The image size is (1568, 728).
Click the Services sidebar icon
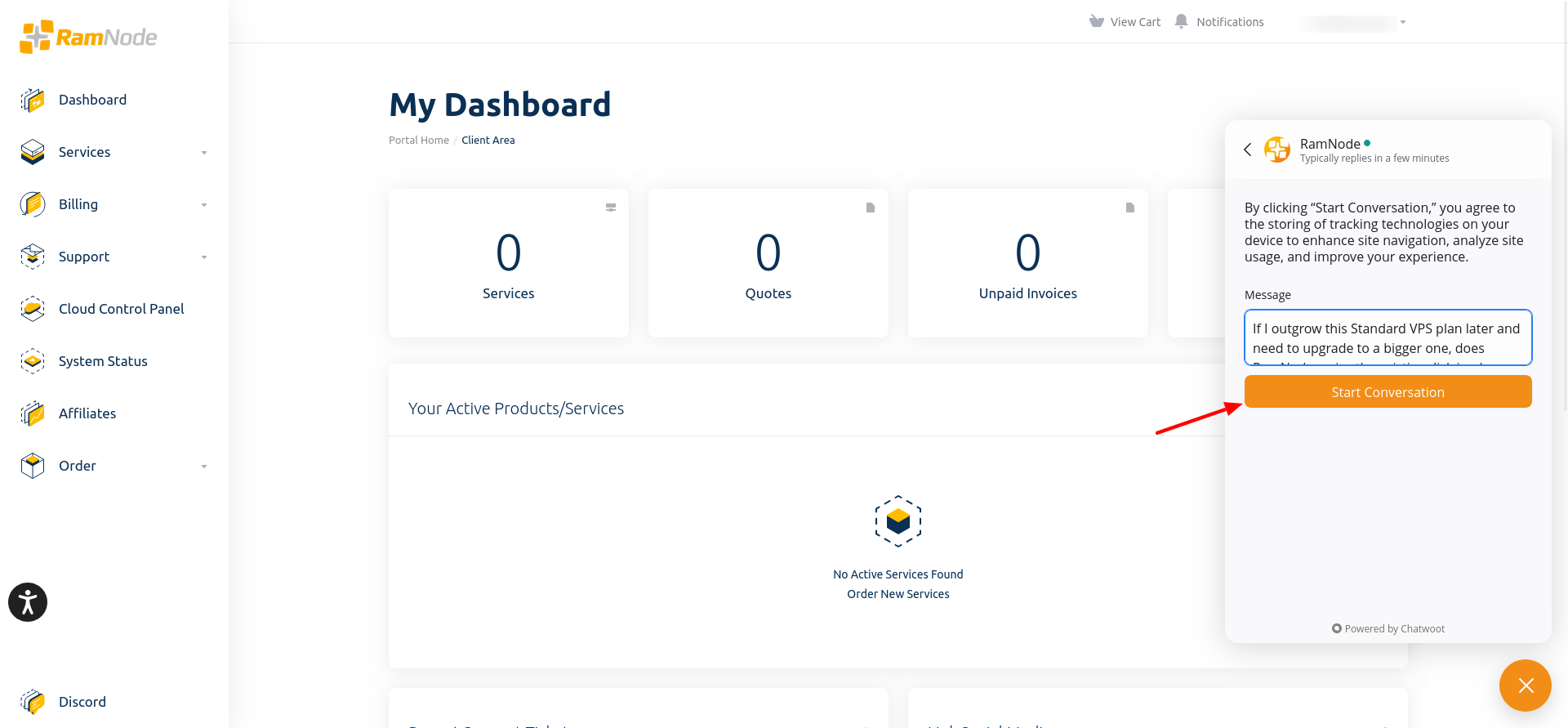coord(33,152)
